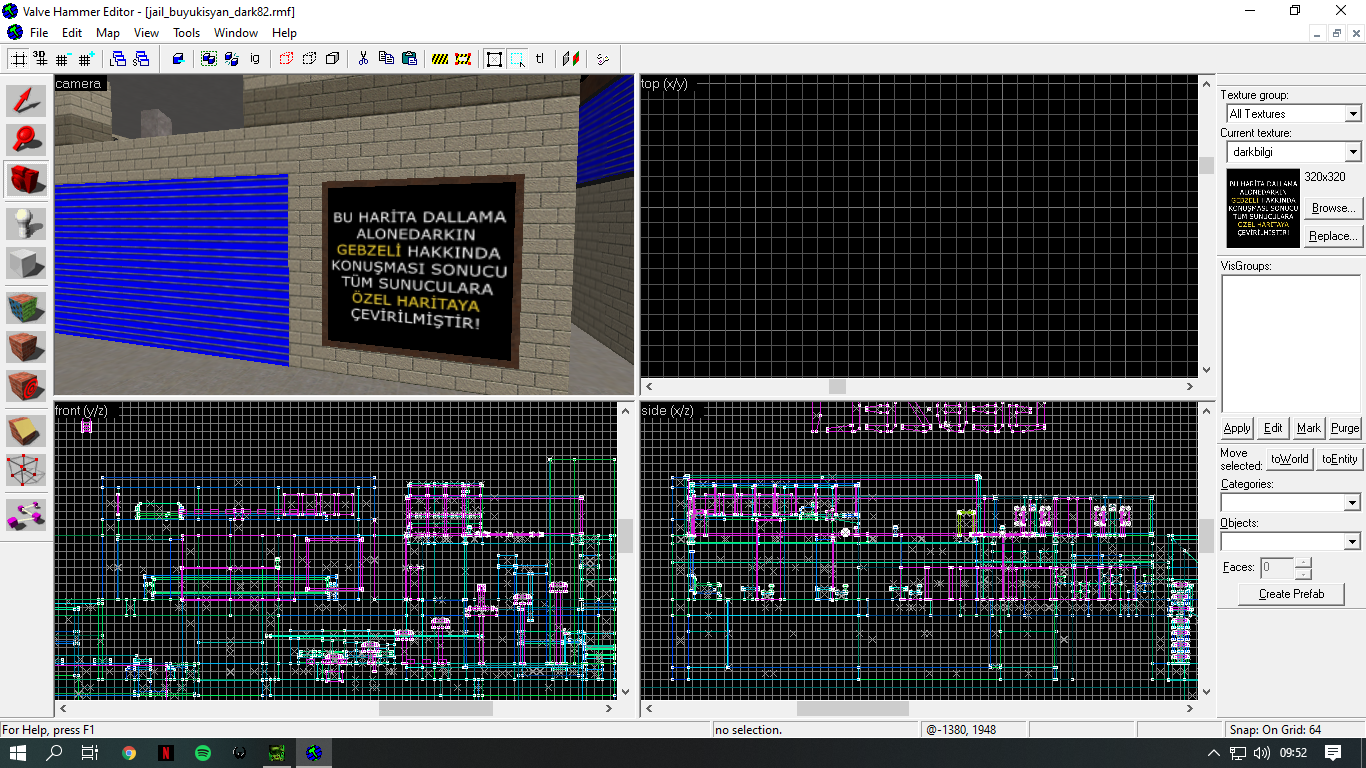Viewport: 1366px width, 768px height.
Task: Open the Edit menu
Action: (x=72, y=33)
